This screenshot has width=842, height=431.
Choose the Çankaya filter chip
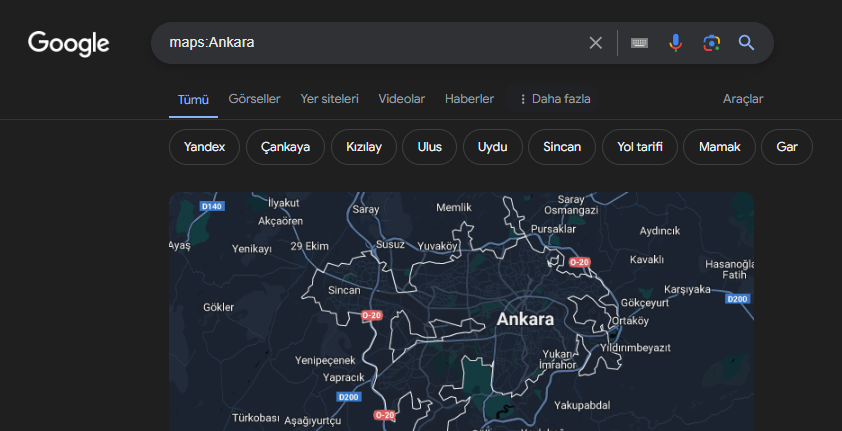[285, 147]
